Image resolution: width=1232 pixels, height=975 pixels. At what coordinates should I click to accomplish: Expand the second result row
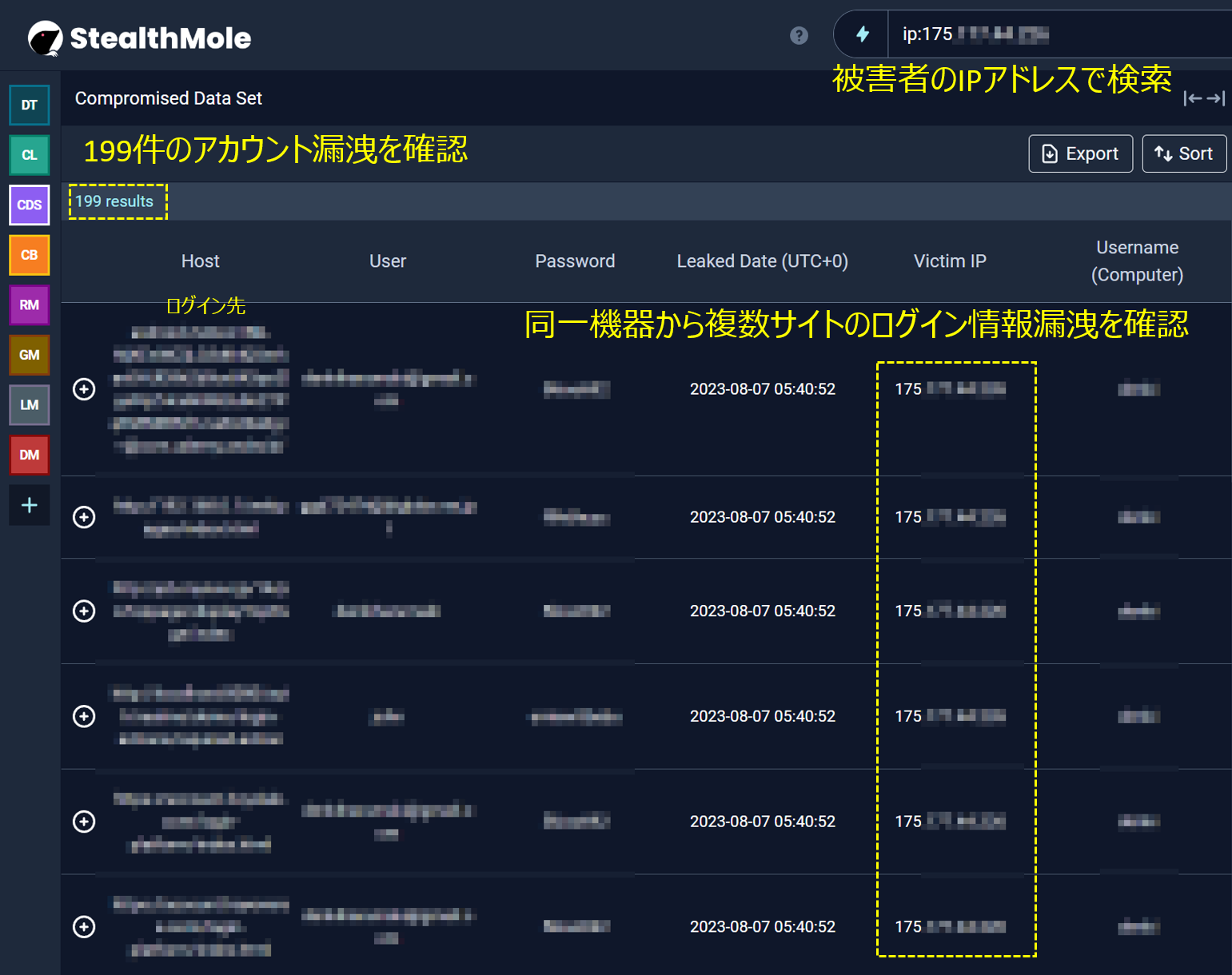(84, 517)
